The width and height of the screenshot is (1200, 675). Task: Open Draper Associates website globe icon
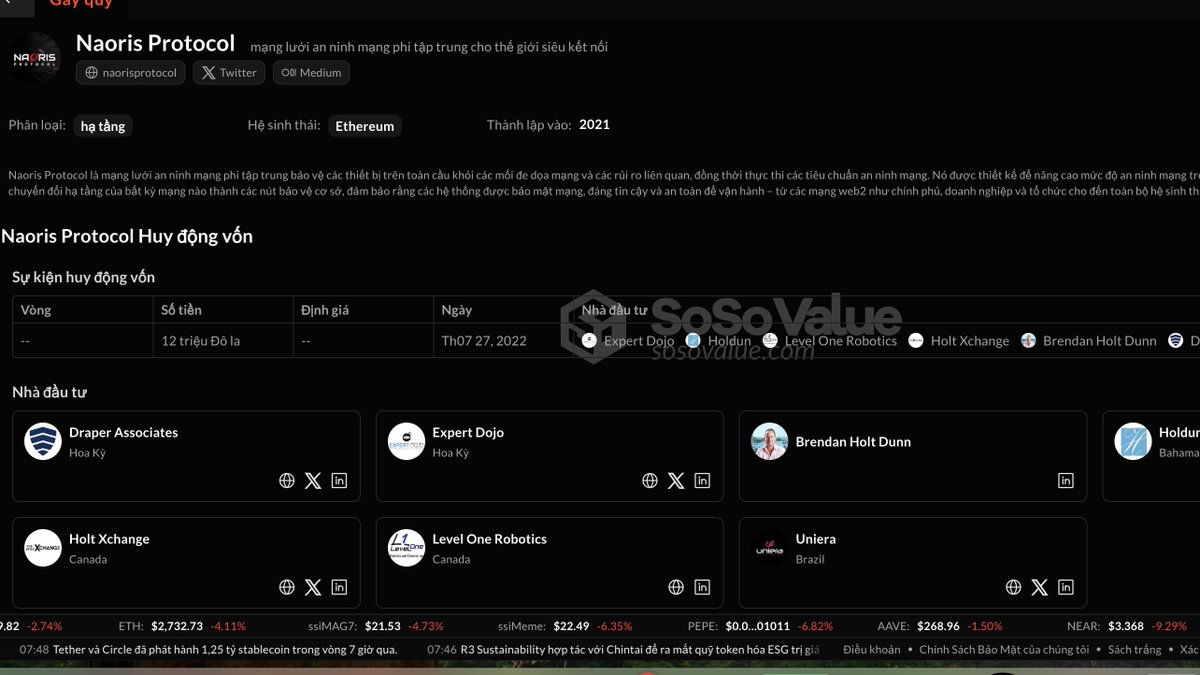[287, 481]
